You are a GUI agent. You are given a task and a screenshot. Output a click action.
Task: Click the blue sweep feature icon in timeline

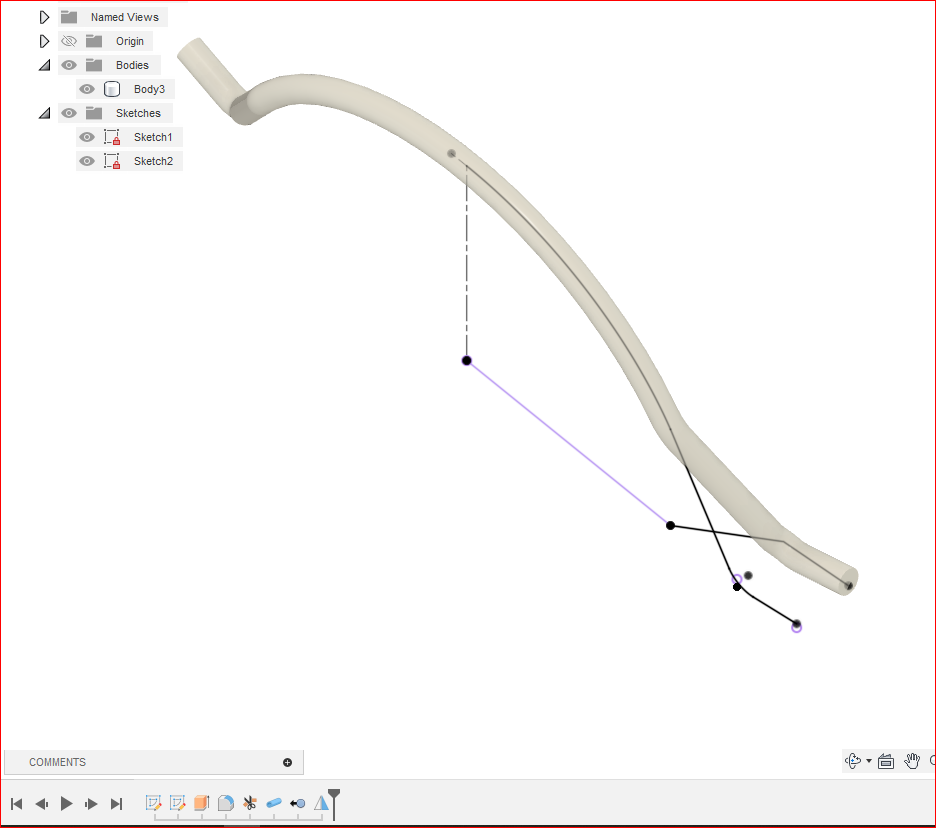click(274, 803)
